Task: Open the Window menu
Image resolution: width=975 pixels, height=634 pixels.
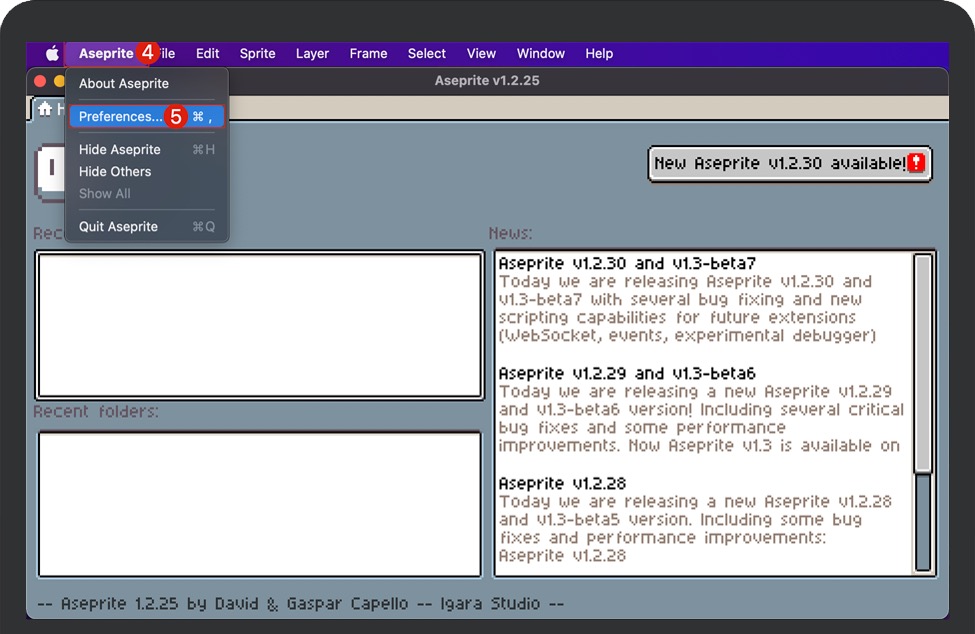Action: click(x=540, y=53)
